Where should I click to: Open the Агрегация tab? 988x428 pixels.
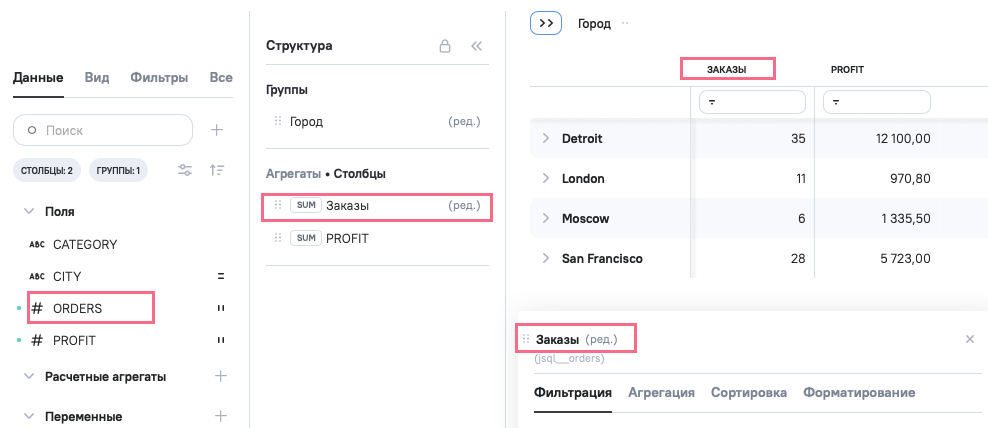[662, 393]
